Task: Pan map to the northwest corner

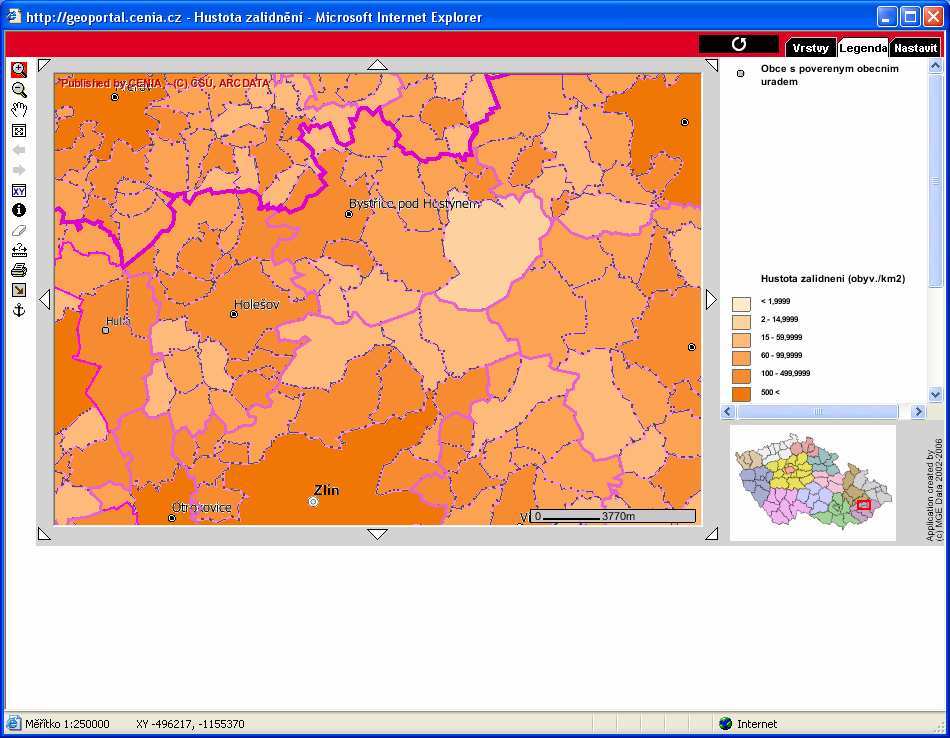Action: pyautogui.click(x=44, y=64)
